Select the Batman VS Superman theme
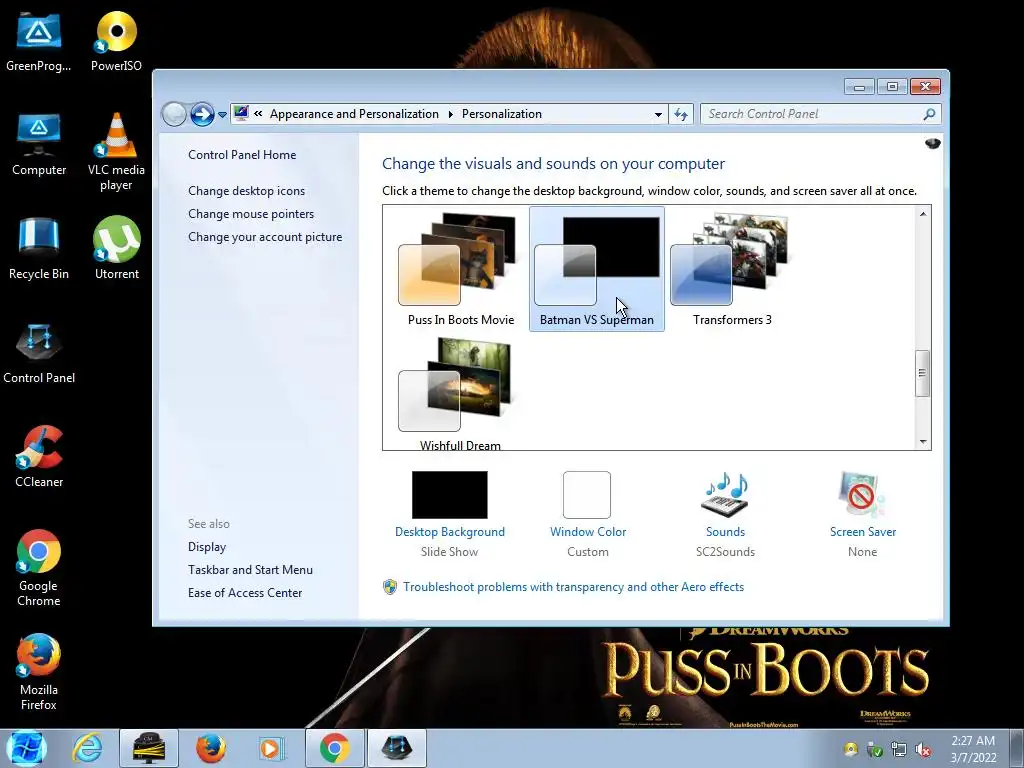The image size is (1024, 768). 596,269
